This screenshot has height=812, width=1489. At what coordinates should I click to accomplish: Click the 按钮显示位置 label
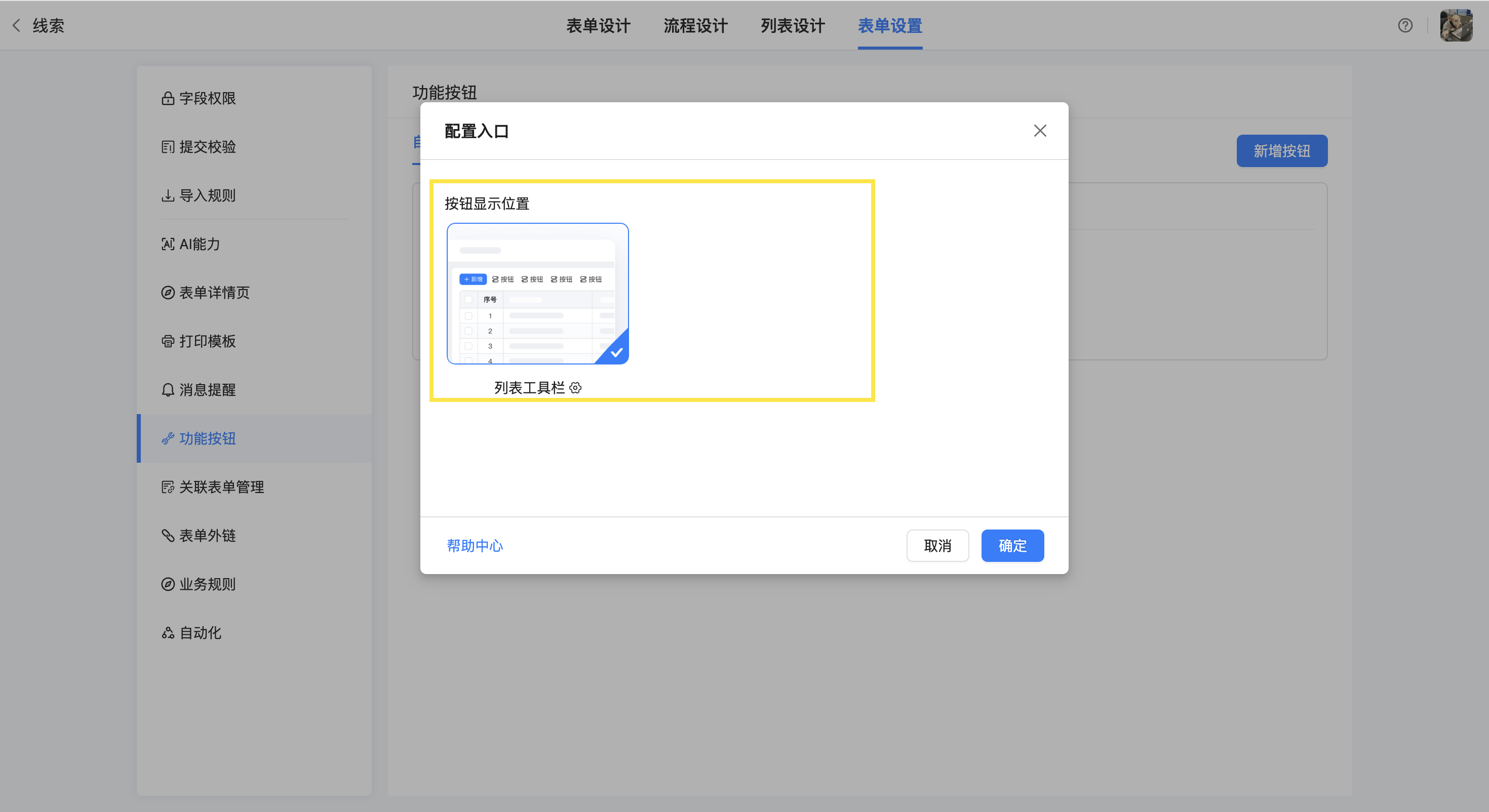(x=487, y=204)
